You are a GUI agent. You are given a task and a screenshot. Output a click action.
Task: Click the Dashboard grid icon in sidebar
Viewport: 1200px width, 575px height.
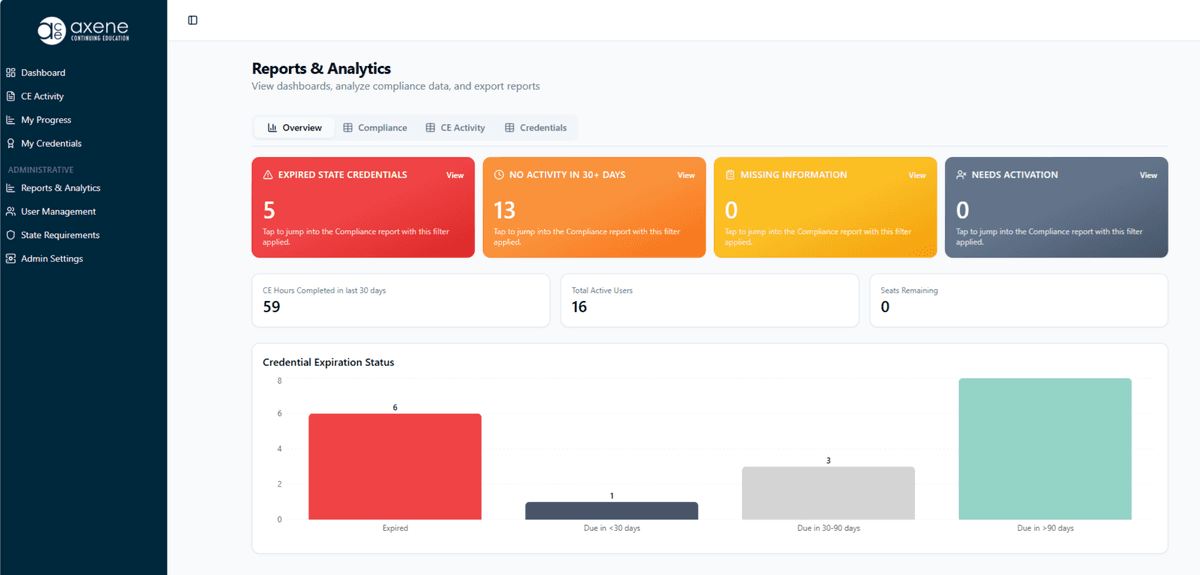pyautogui.click(x=10, y=73)
